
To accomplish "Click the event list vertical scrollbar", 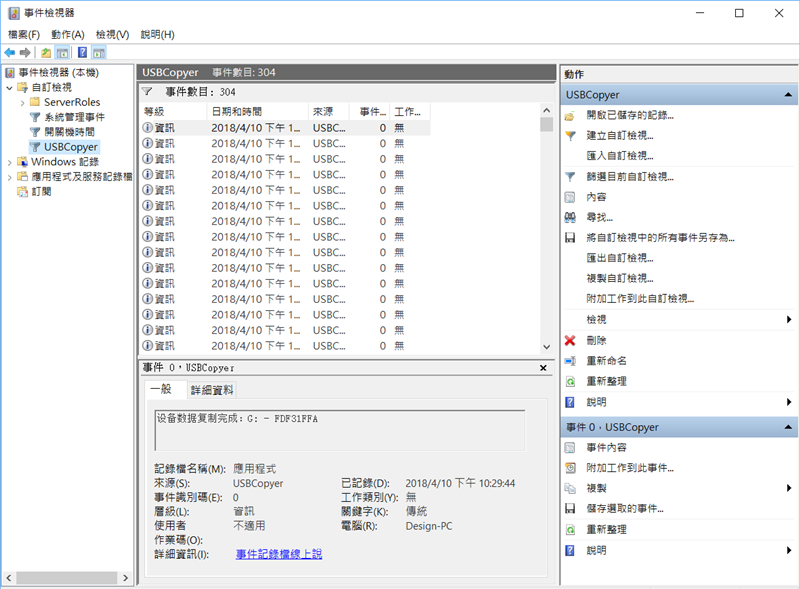I will coord(546,230).
